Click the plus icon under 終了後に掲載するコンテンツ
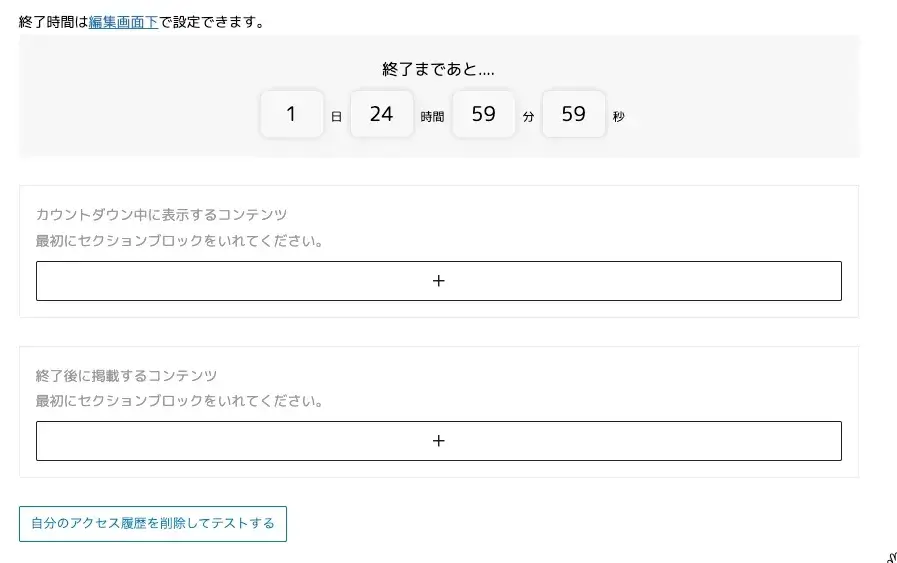The width and height of the screenshot is (897, 563). coord(438,441)
